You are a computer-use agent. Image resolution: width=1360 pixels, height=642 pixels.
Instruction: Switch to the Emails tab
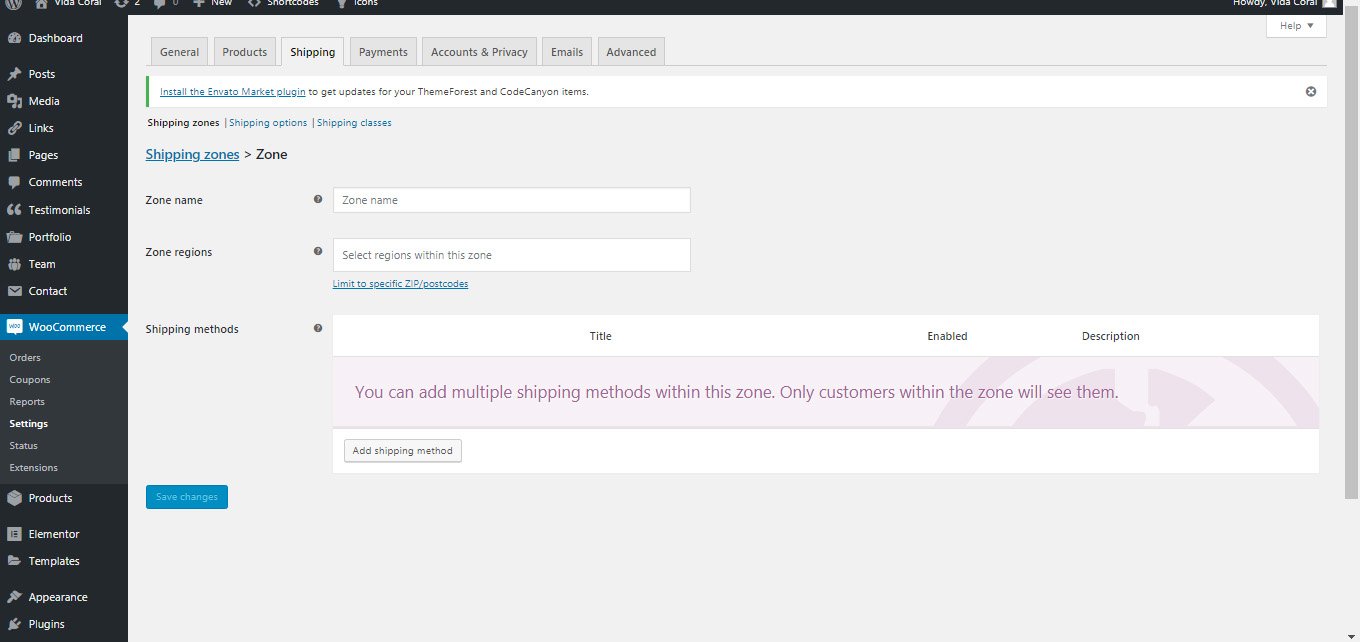[x=567, y=52]
